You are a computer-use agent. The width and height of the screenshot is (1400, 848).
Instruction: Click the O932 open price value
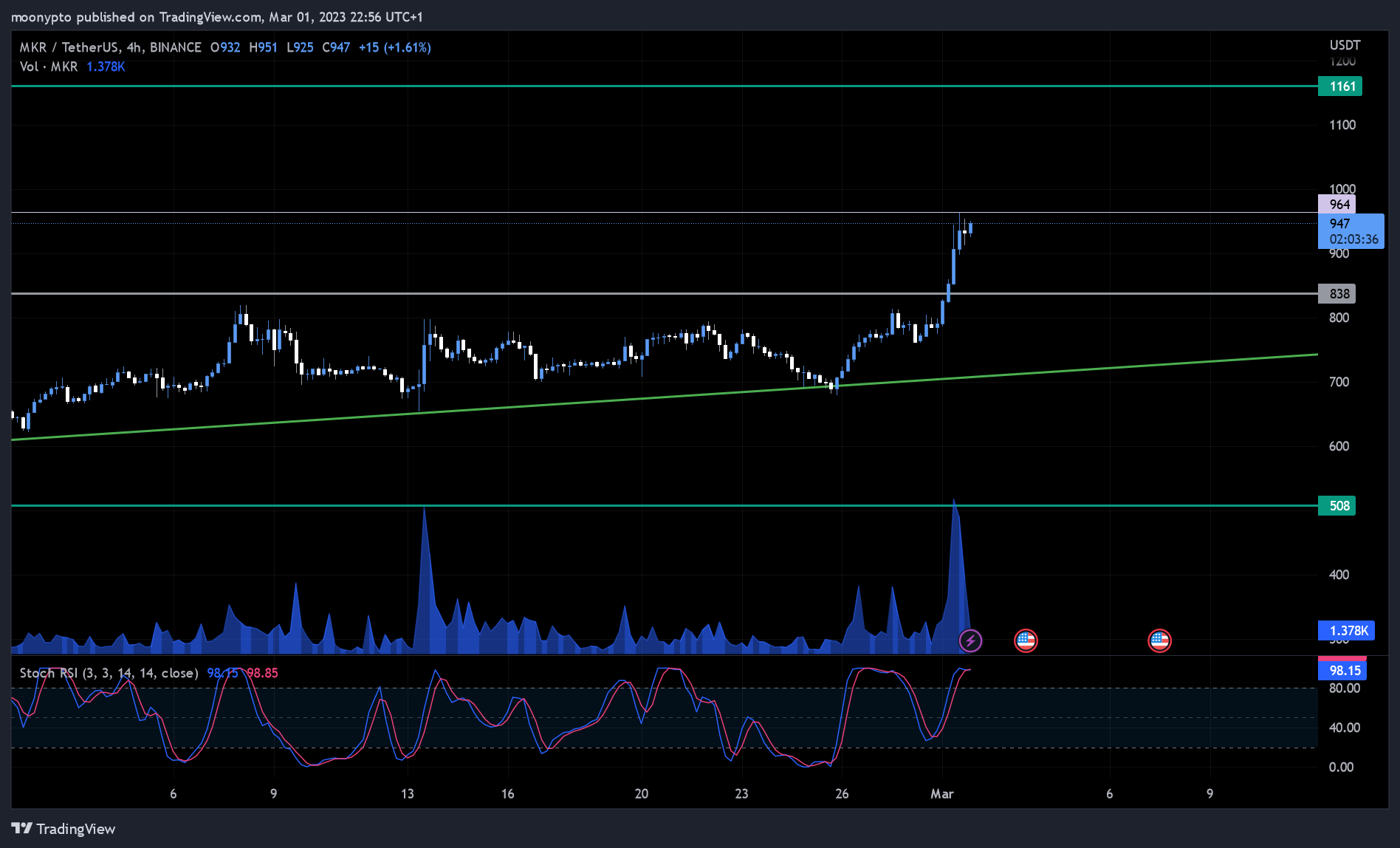coord(225,47)
